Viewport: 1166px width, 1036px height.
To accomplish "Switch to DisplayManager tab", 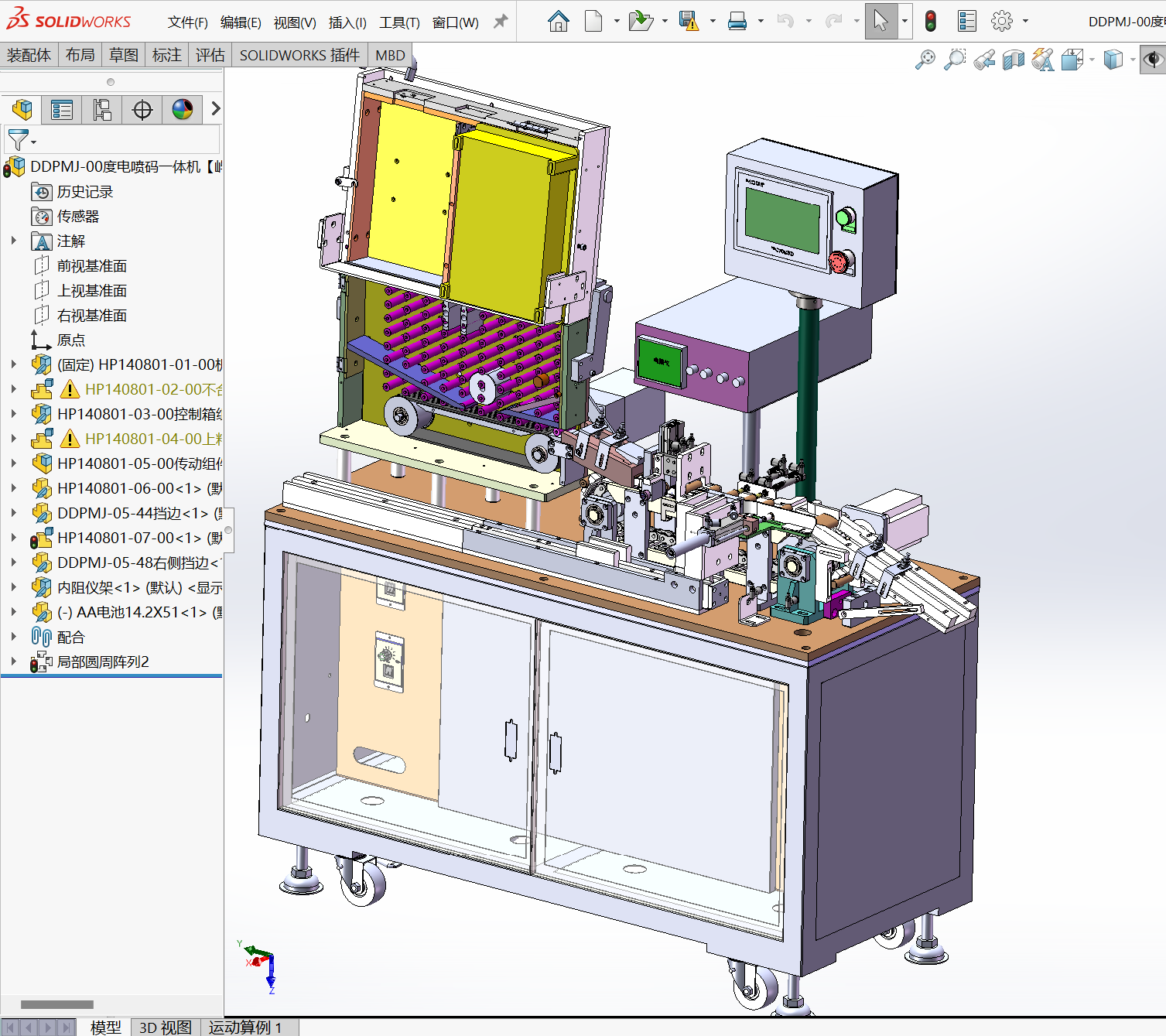I will (x=183, y=110).
